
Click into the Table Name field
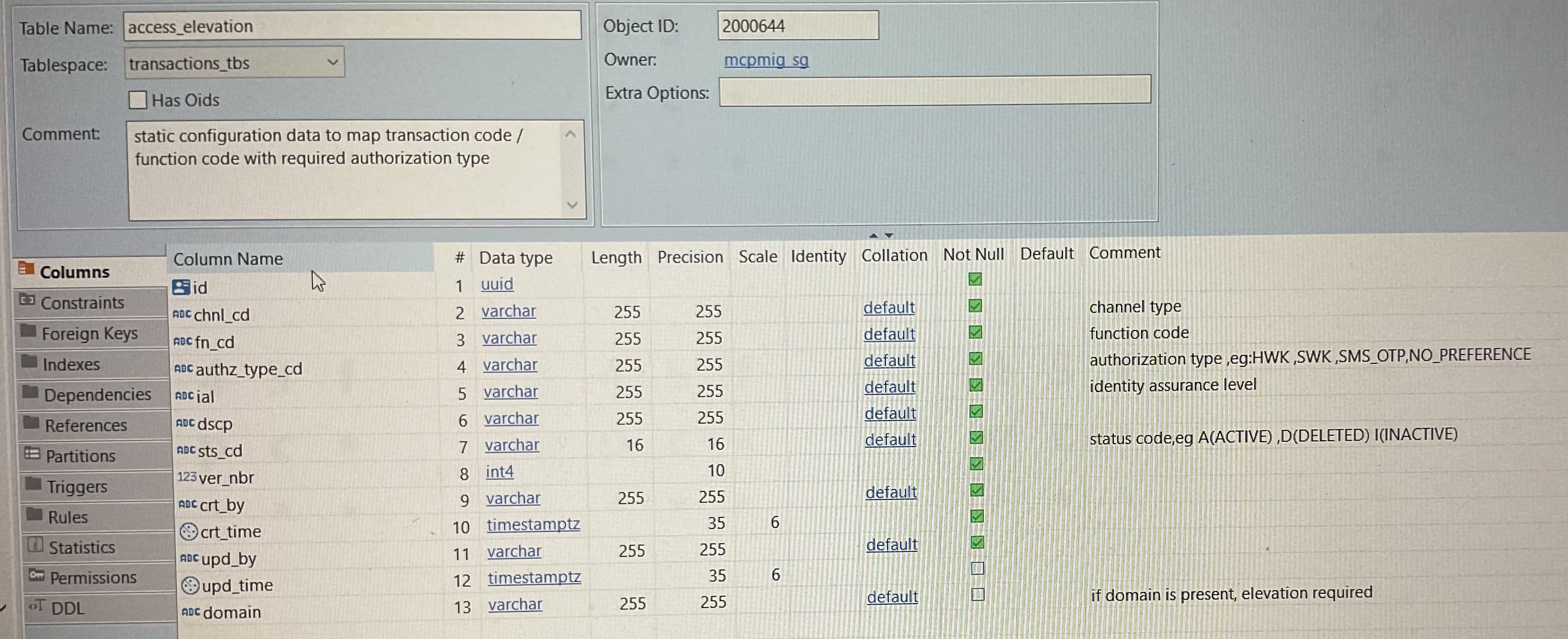[352, 26]
